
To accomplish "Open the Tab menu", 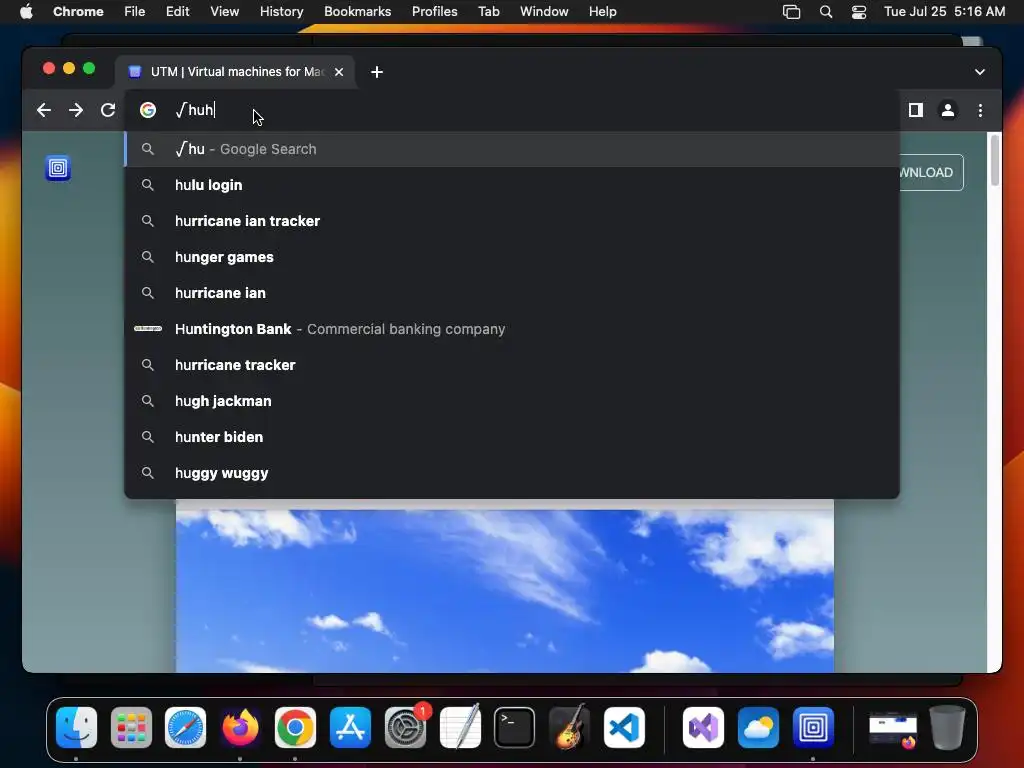I will tap(488, 12).
